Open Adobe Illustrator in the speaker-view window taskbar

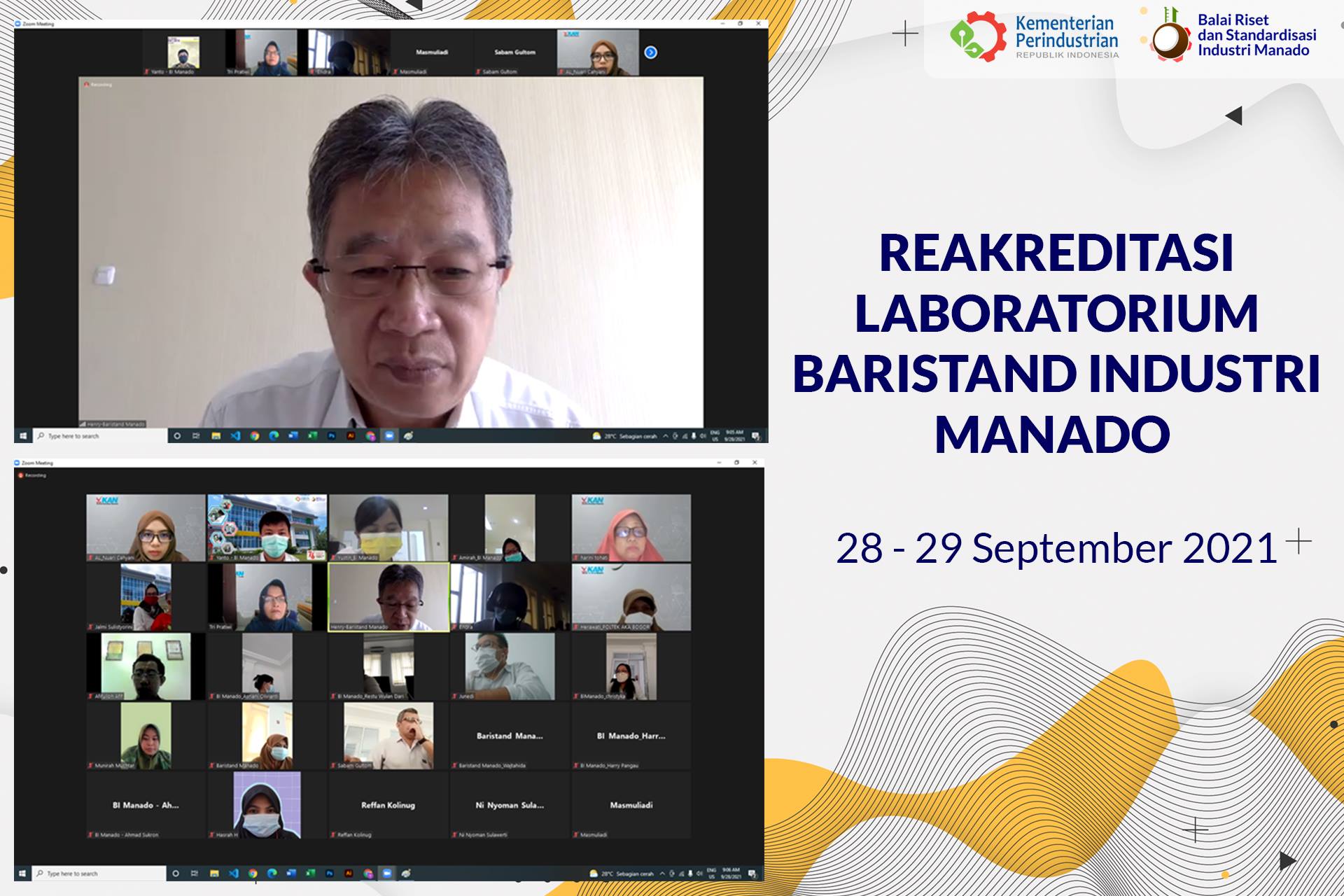[x=351, y=435]
